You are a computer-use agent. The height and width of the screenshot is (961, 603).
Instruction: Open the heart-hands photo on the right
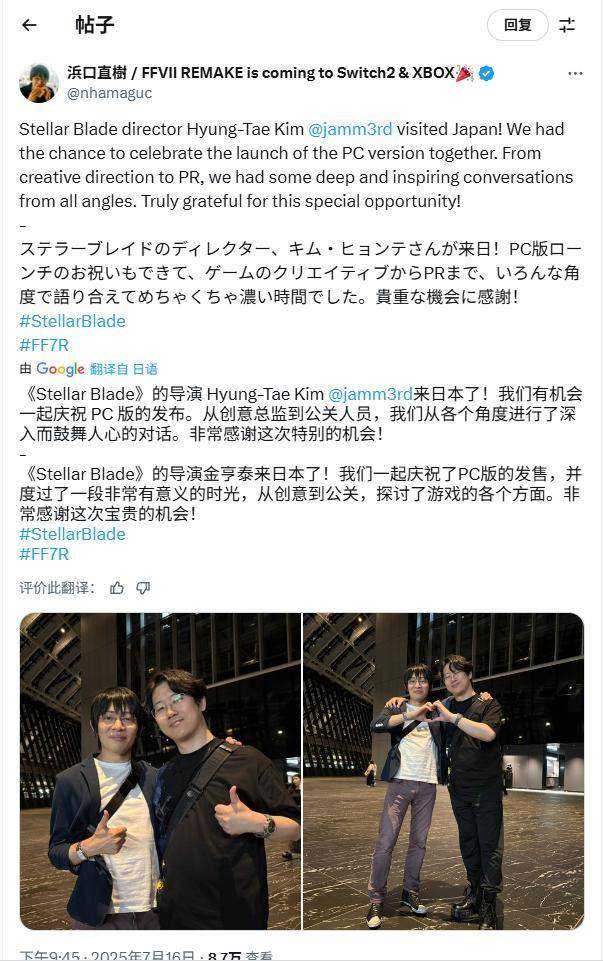pos(444,771)
